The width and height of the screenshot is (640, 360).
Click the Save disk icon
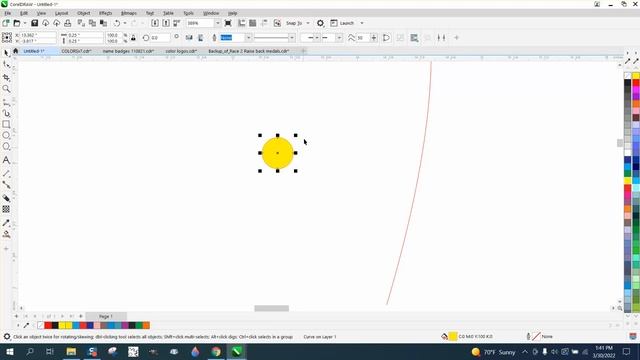point(35,23)
